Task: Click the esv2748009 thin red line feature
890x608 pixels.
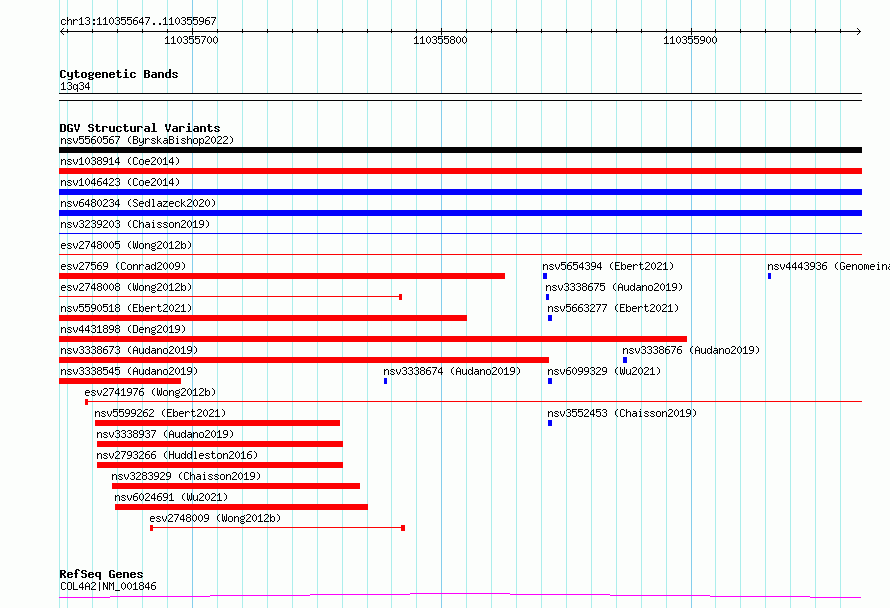Action: [277, 528]
